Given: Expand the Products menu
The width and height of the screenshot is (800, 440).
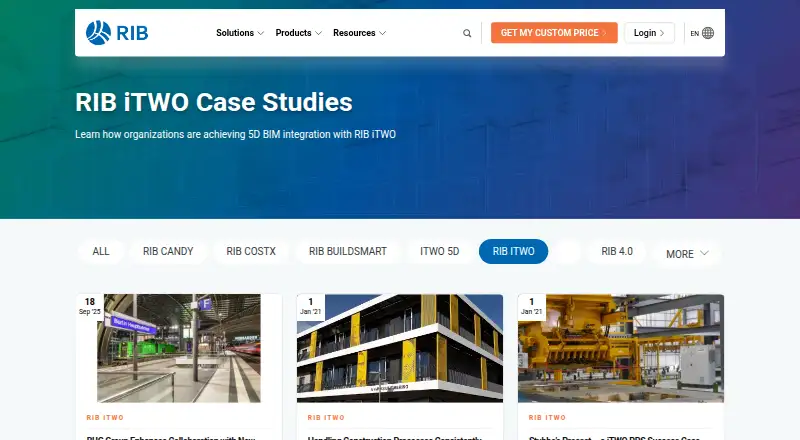Looking at the screenshot, I should (x=298, y=33).
